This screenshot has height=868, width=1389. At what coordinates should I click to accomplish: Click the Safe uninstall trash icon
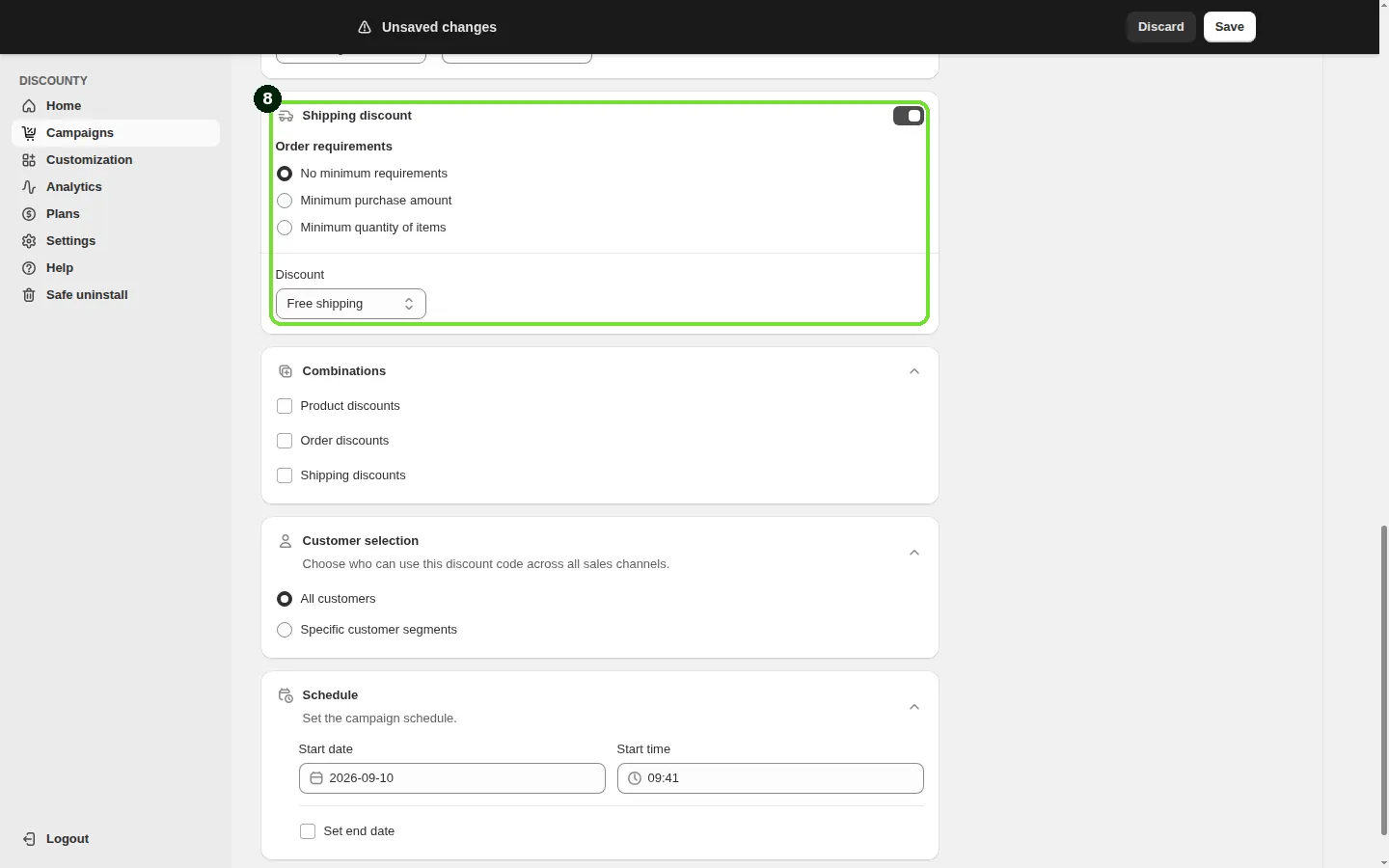point(29,295)
